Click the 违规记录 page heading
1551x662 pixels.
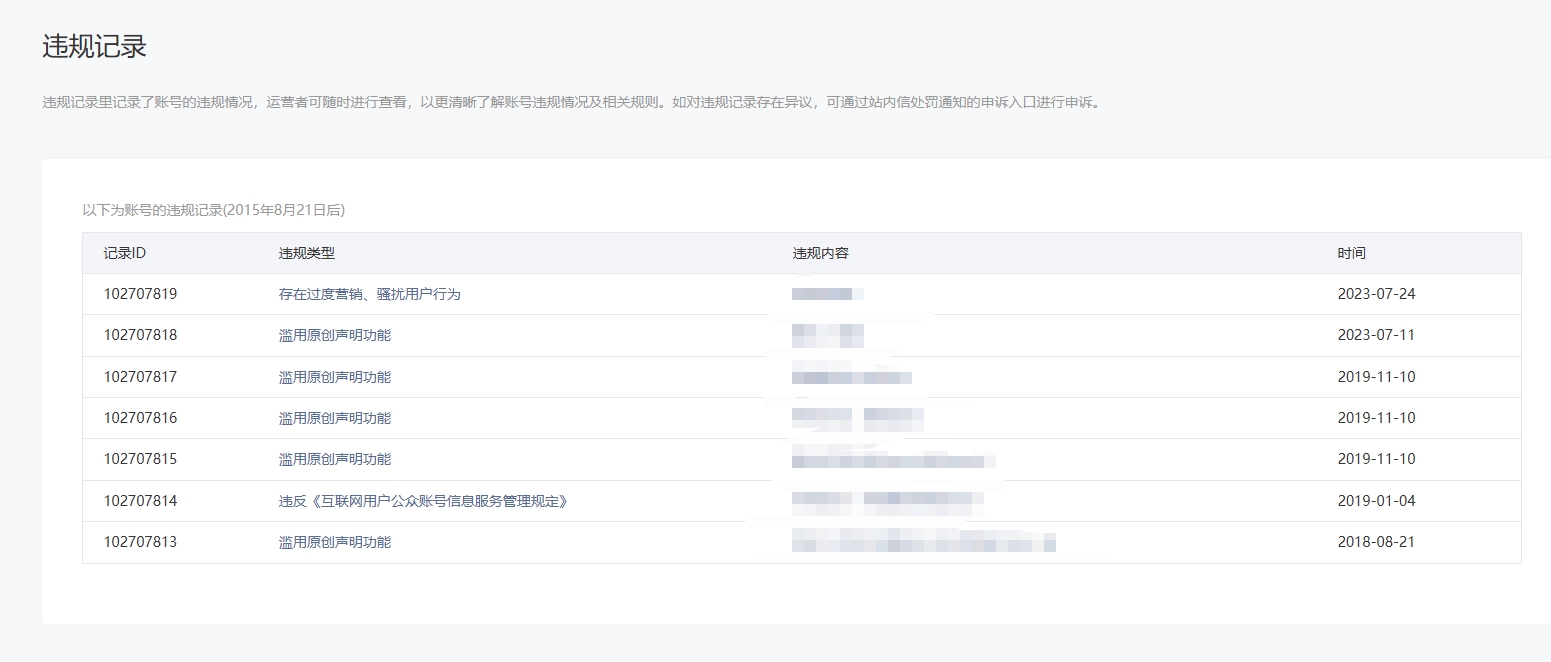[x=95, y=46]
